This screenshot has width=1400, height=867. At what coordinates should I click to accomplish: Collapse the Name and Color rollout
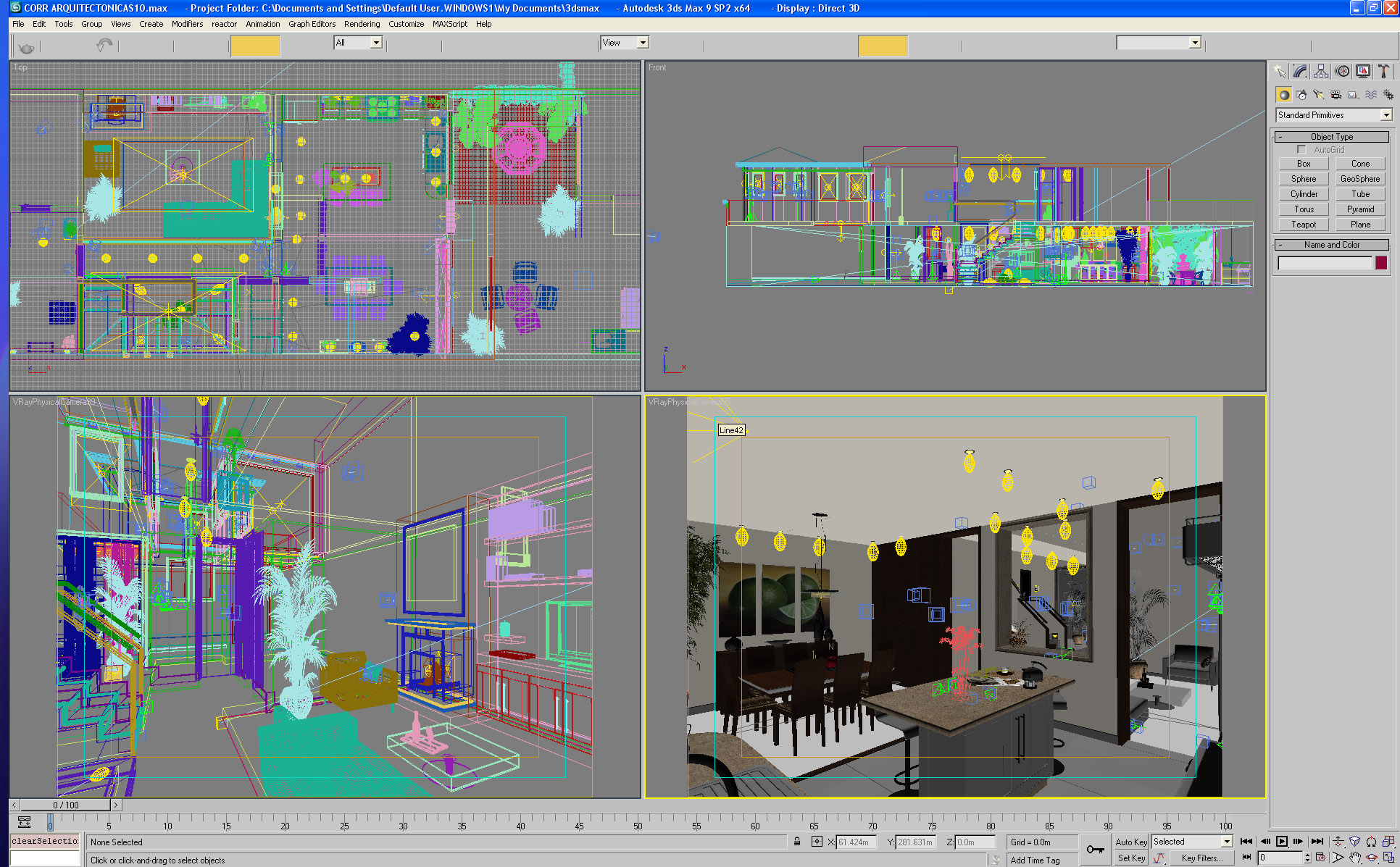click(1332, 245)
